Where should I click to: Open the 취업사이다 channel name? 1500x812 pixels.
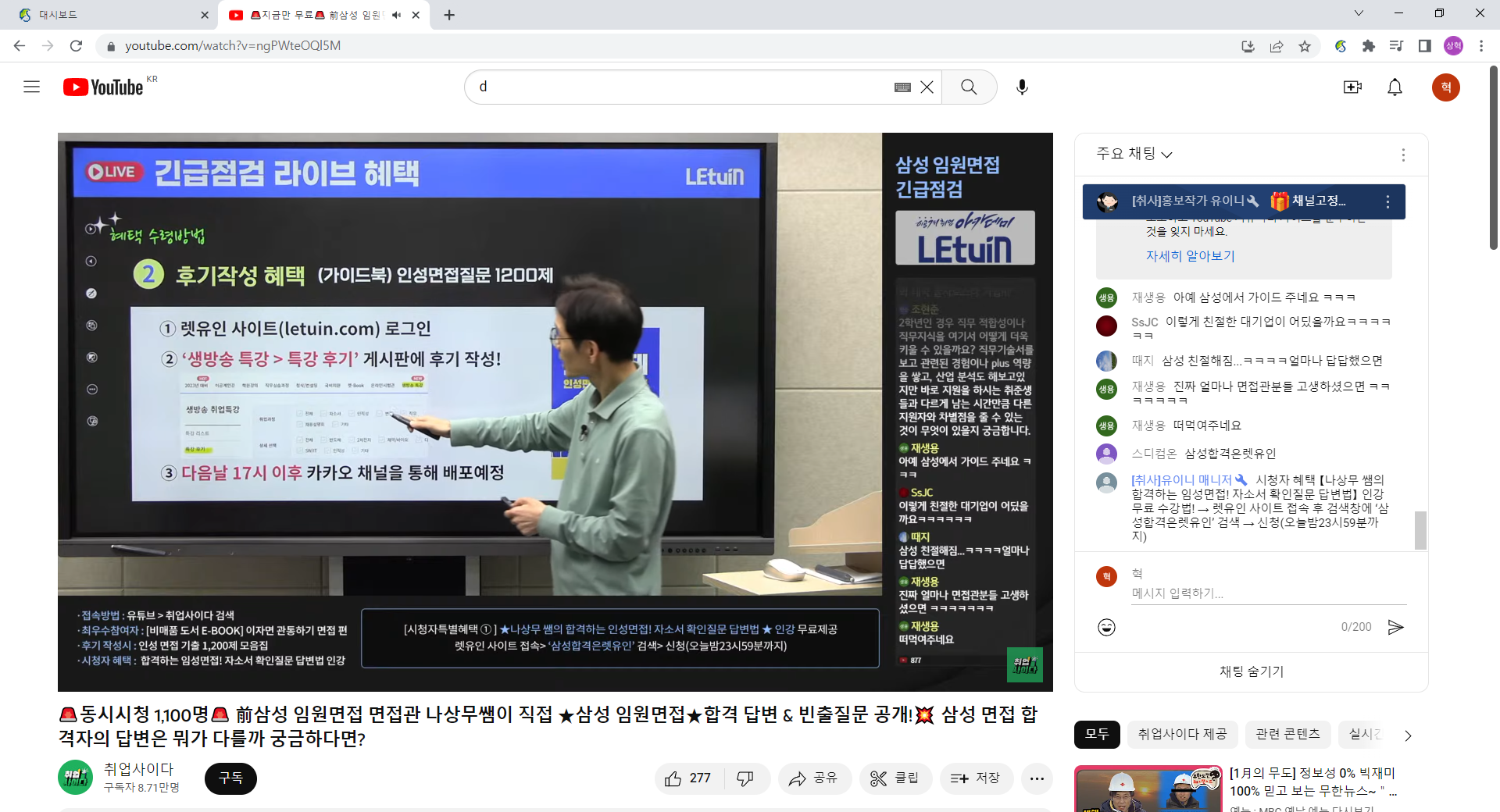(x=139, y=769)
